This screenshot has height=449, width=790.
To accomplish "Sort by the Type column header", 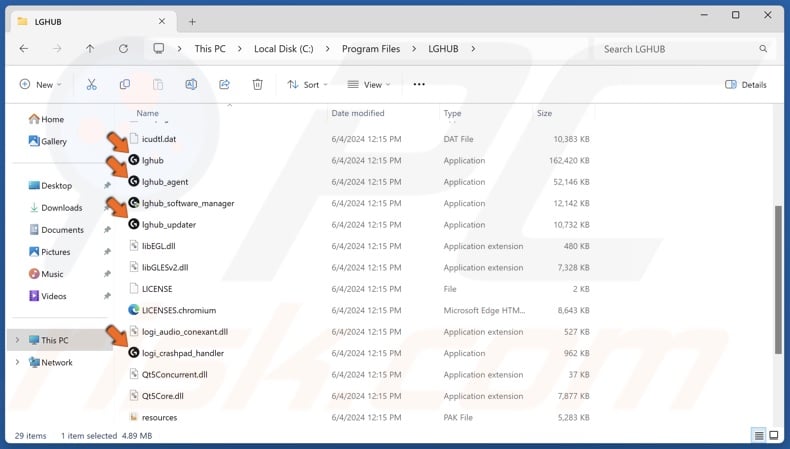I will (x=452, y=113).
